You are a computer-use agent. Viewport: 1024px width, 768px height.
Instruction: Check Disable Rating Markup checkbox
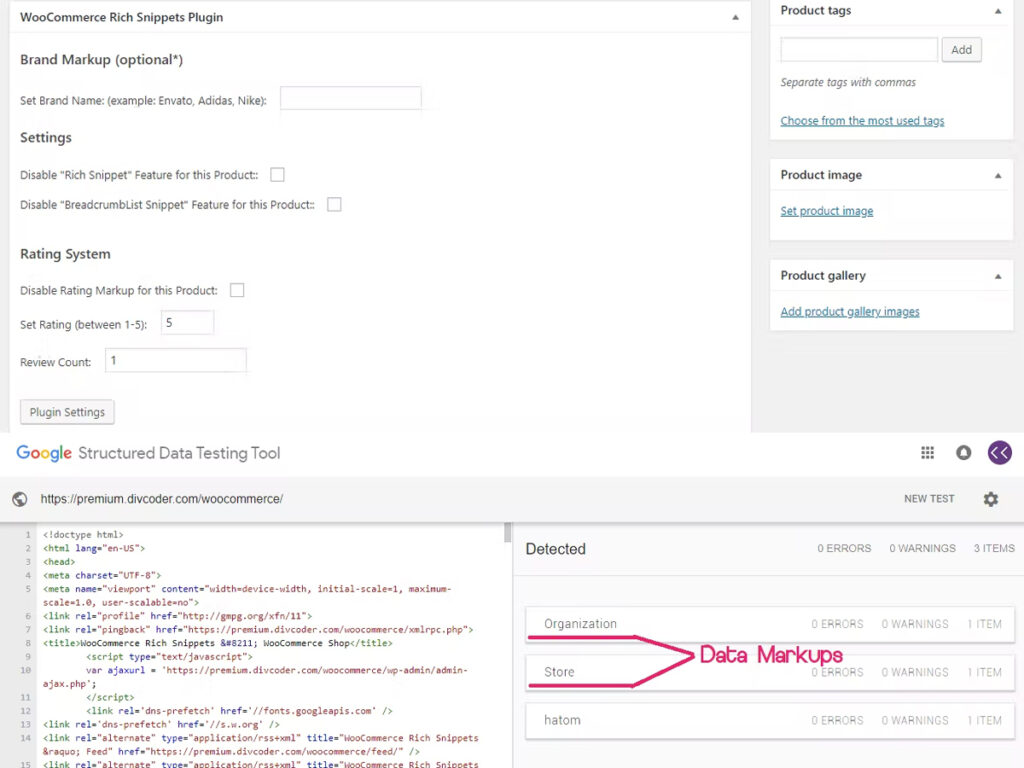(237, 290)
